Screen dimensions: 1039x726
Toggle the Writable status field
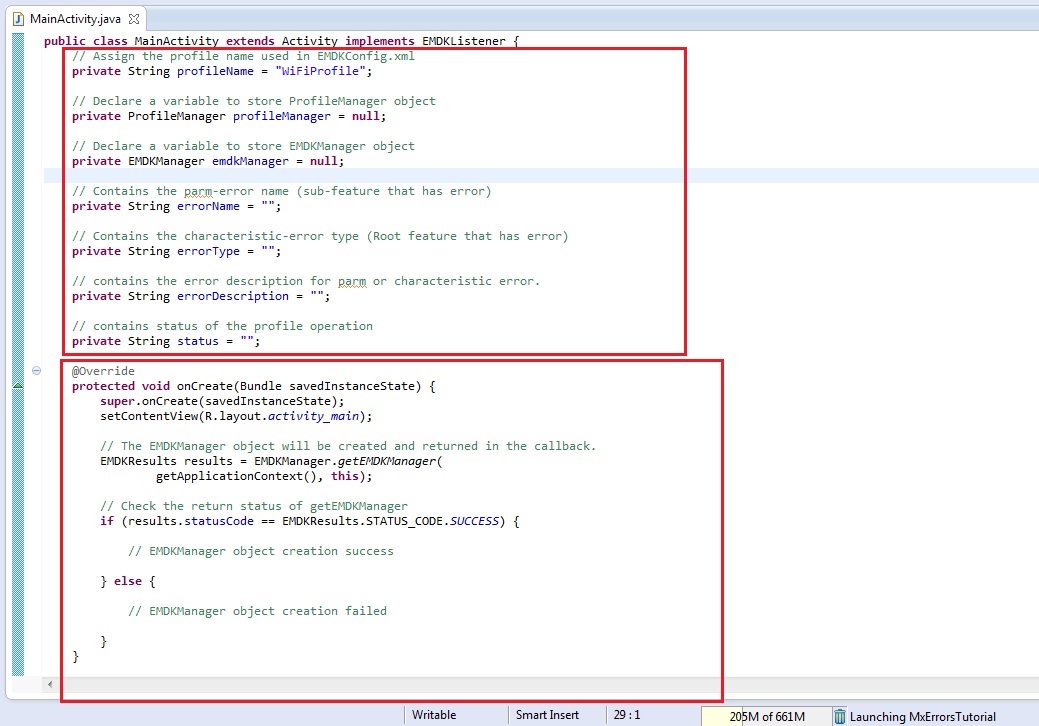(434, 715)
